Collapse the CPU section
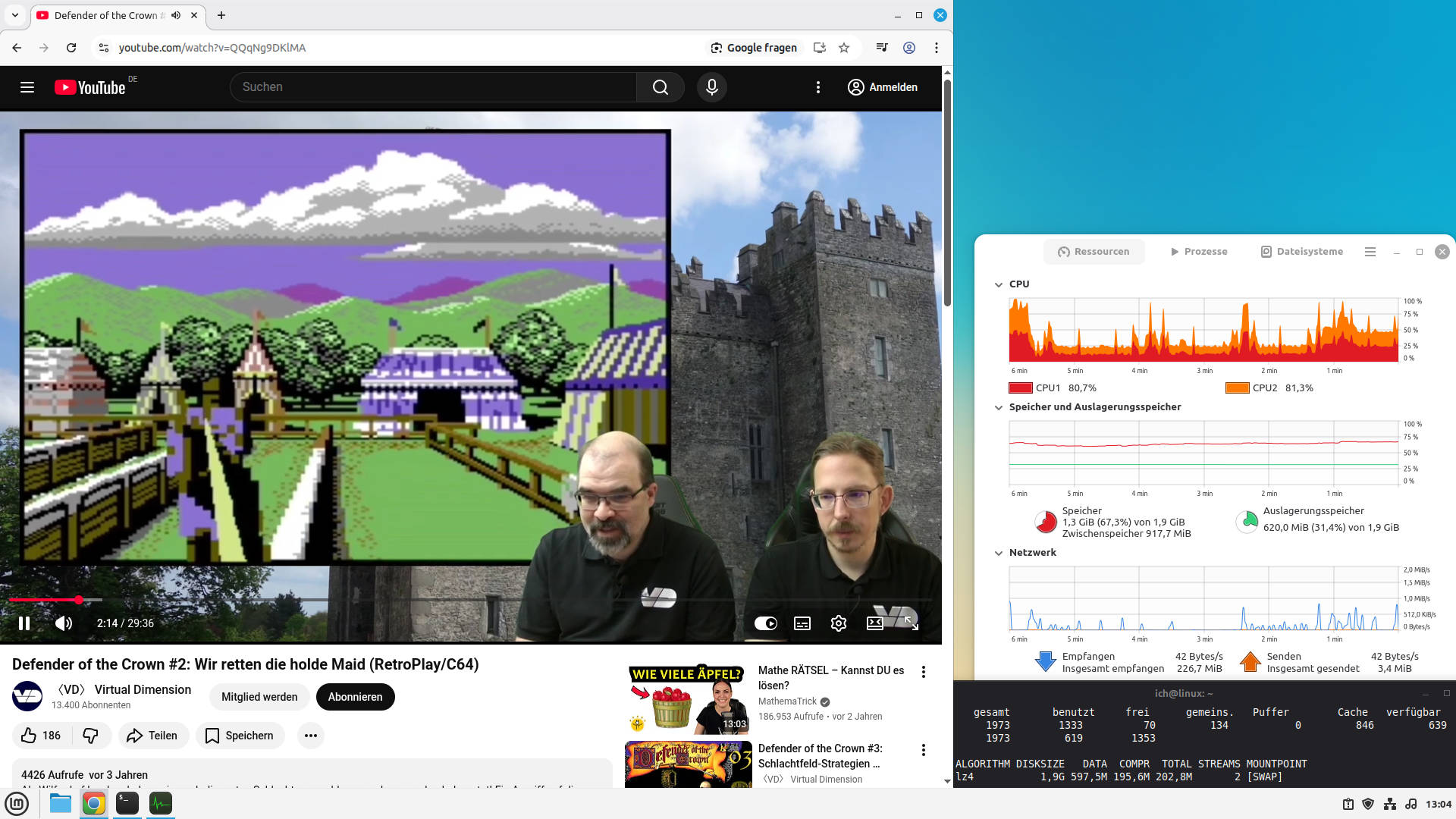The width and height of the screenshot is (1456, 819). (x=999, y=284)
